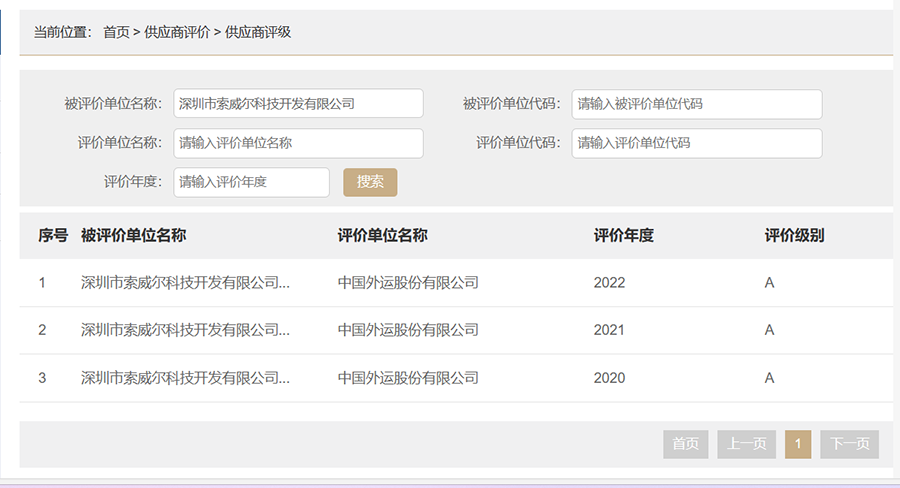Focus the 被评价单位名称 input field
Image resolution: width=900 pixels, height=488 pixels.
click(298, 103)
